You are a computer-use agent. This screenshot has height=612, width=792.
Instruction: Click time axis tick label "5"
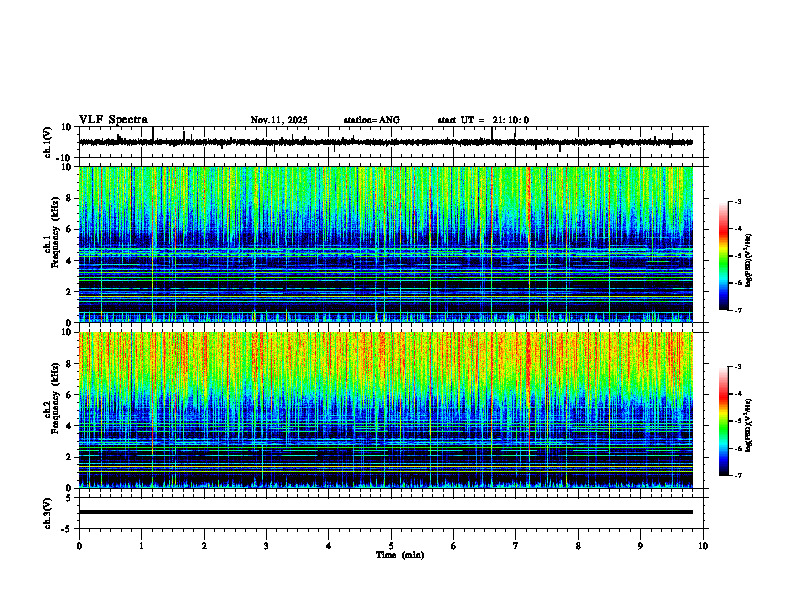tap(391, 546)
